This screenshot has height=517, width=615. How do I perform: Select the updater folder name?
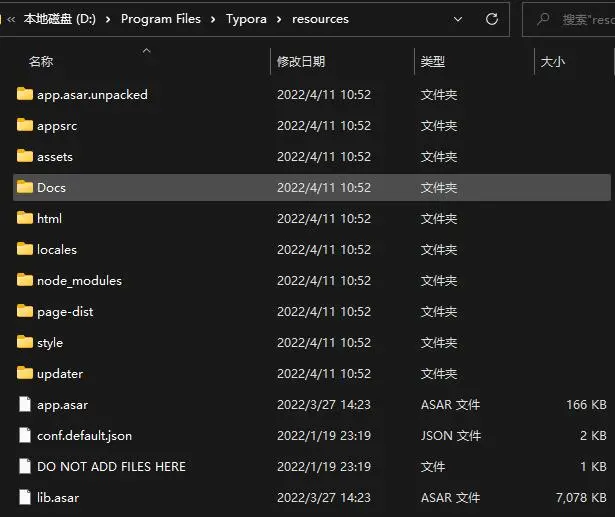pyautogui.click(x=60, y=374)
